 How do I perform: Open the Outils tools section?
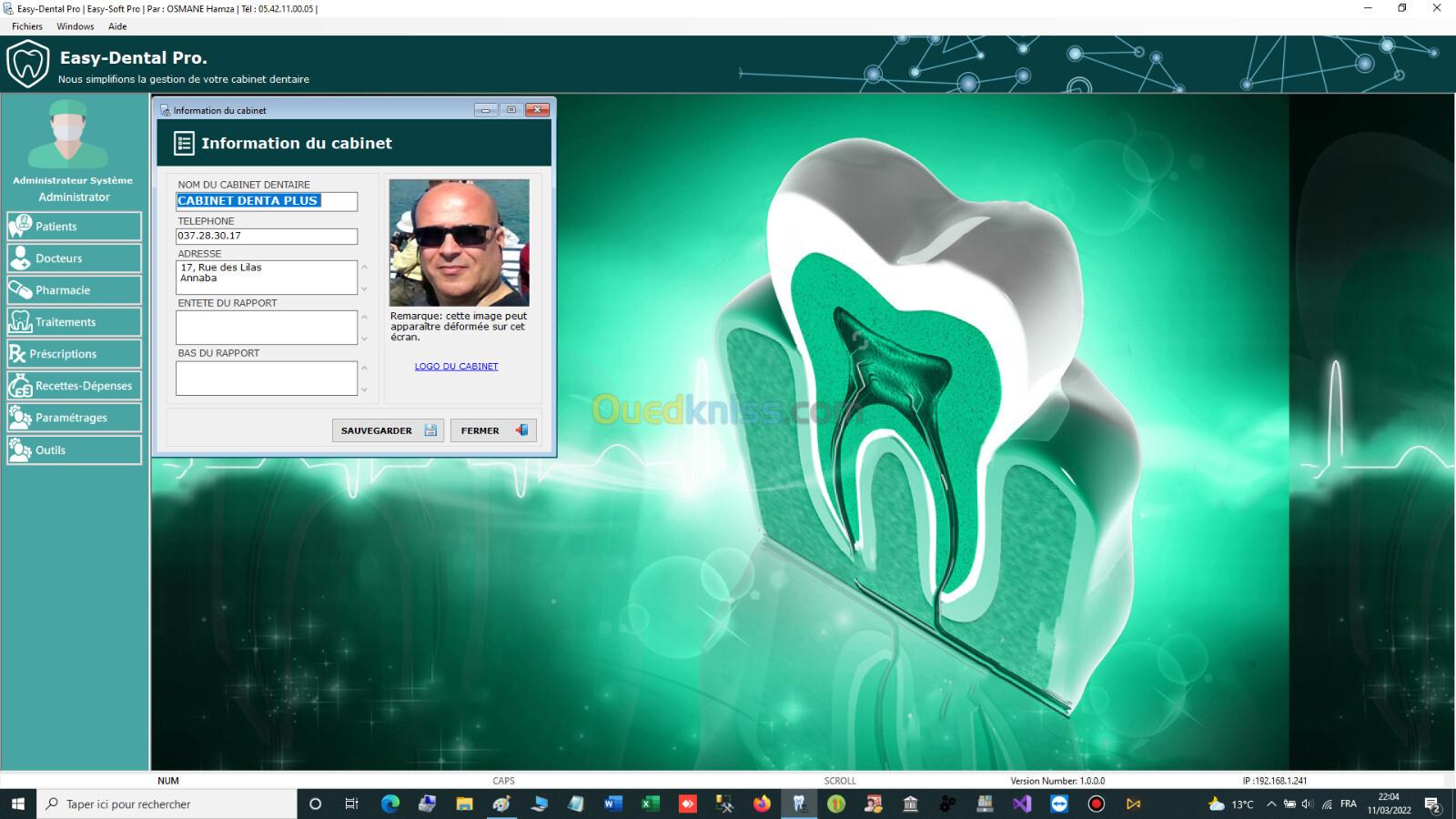coord(75,450)
